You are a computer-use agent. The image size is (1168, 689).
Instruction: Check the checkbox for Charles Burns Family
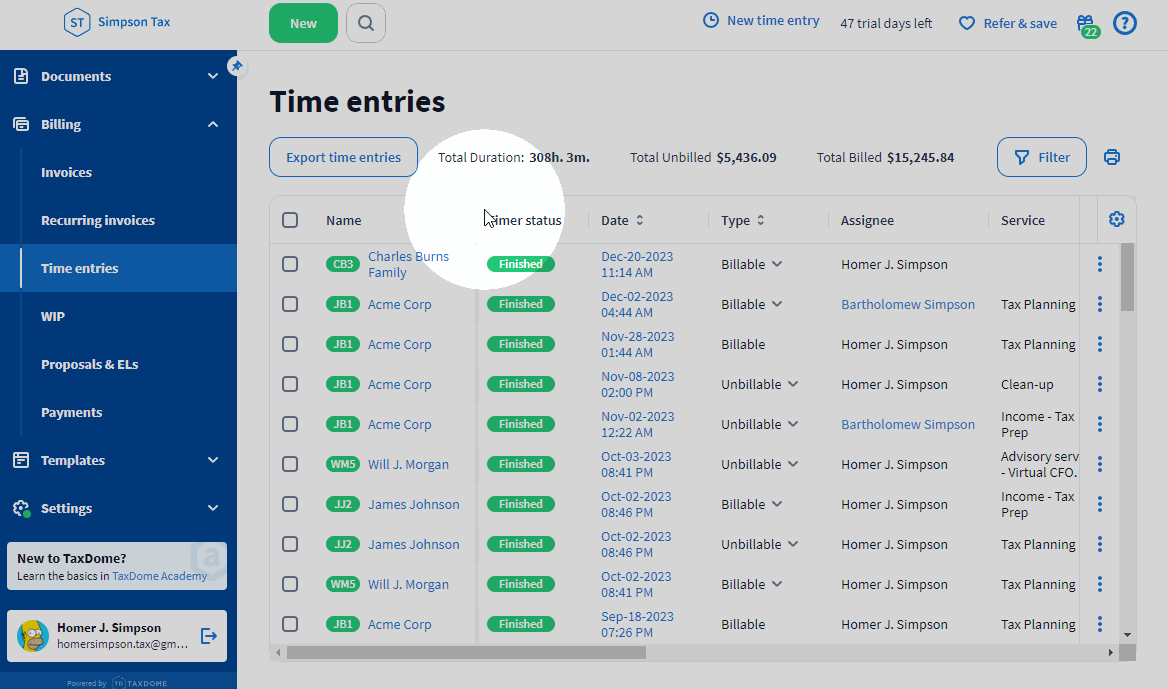pos(290,264)
